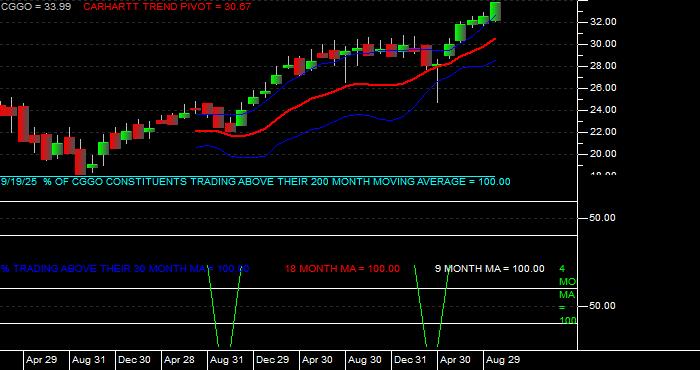Select the "Dec 31" date label
Image resolution: width=700 pixels, height=370 pixels.
[411, 360]
